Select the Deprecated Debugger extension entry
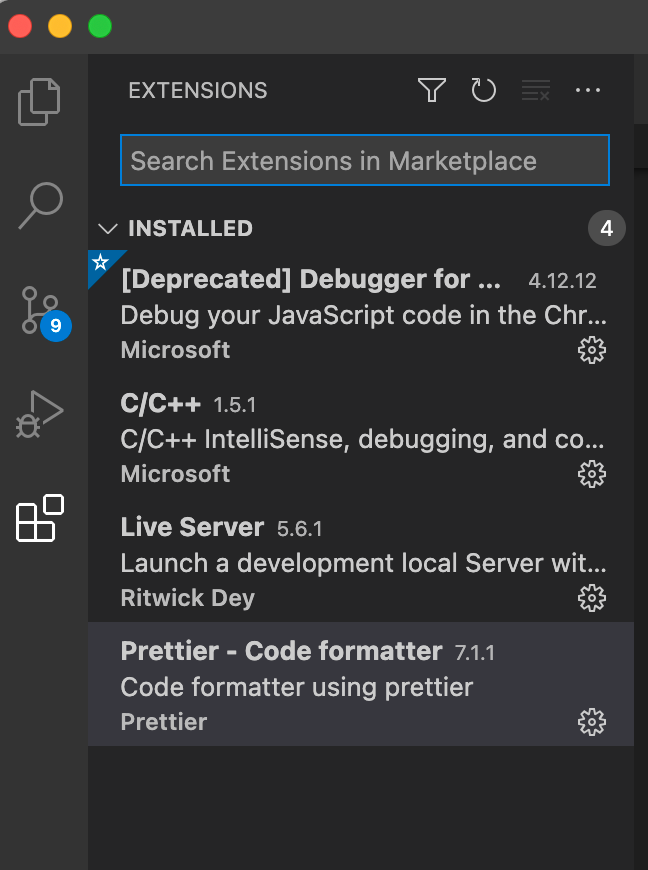This screenshot has width=648, height=870. [361, 312]
